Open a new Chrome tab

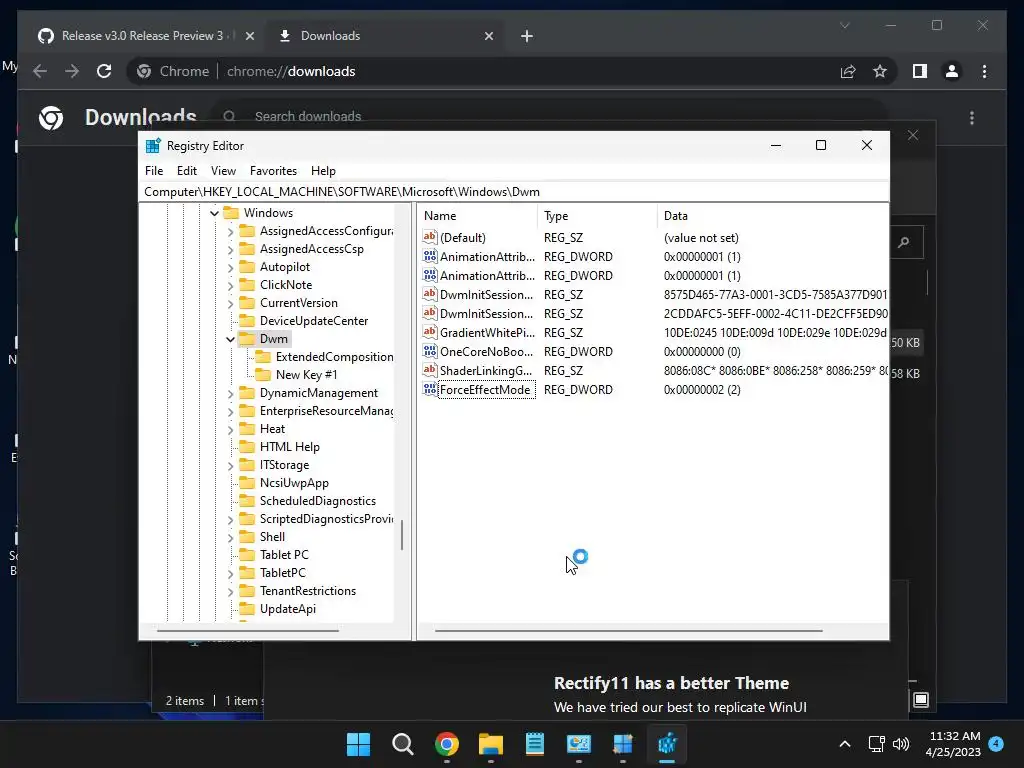(x=527, y=36)
